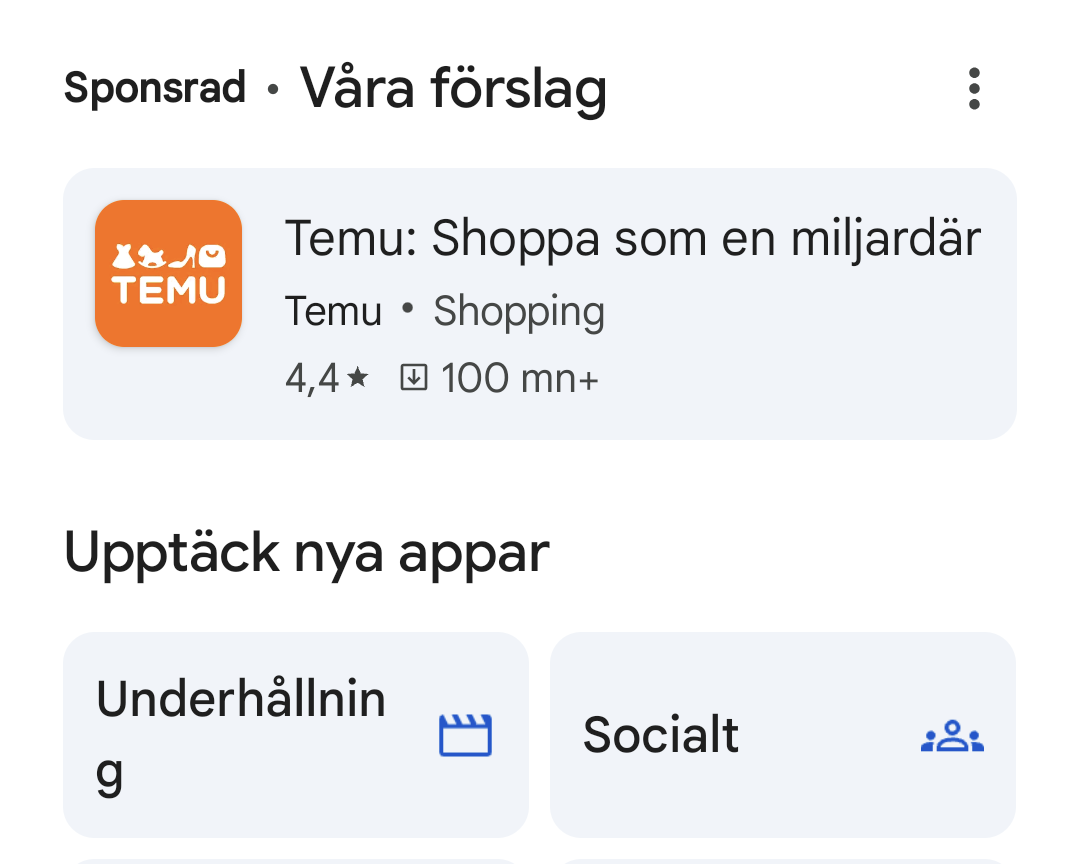Tap the partially visible chip below Underhållning

tap(296, 860)
